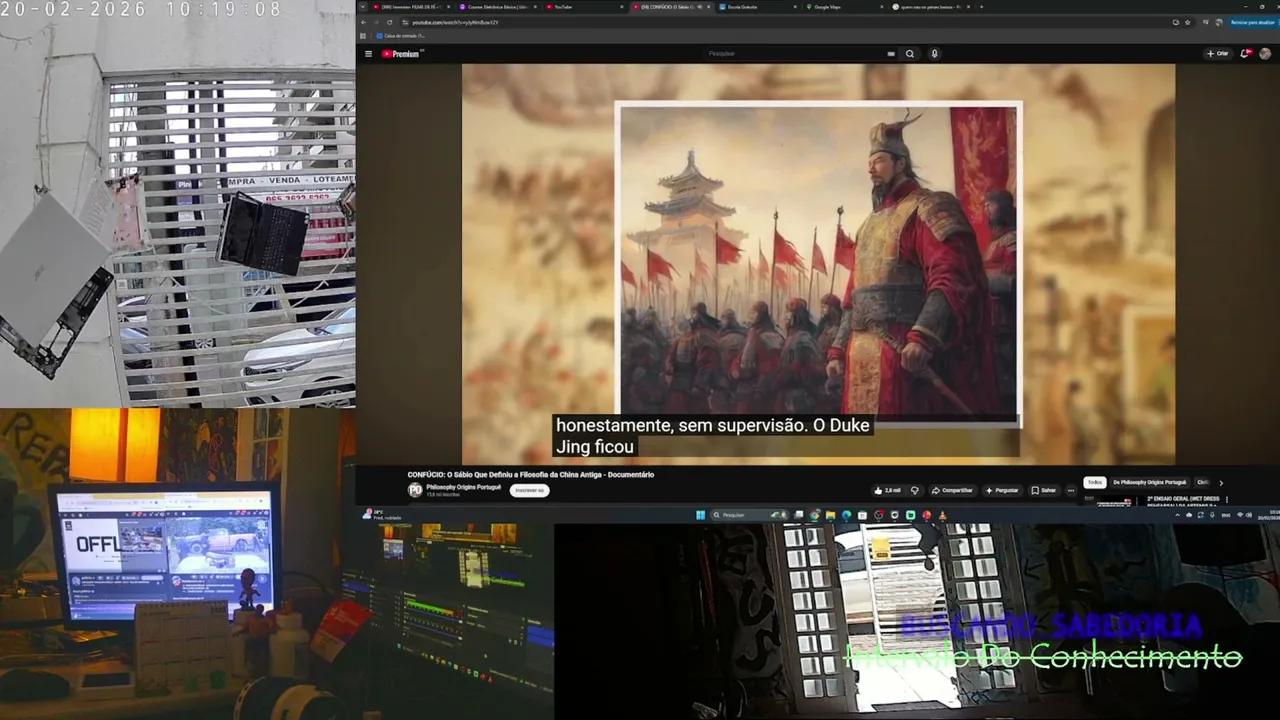Select the Todos filter chip
The image size is (1280, 720).
coord(1095,482)
